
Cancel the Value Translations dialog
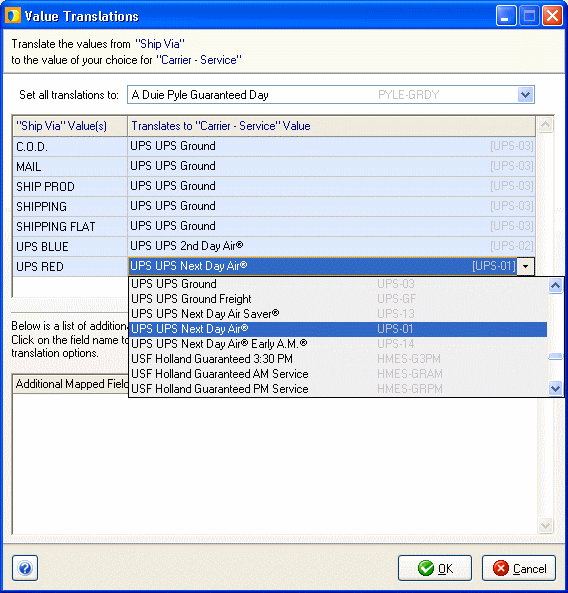[x=518, y=568]
